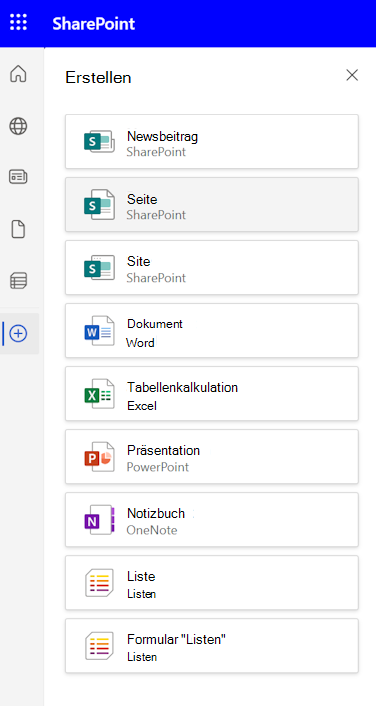Open My files page icon
Image resolution: width=376 pixels, height=706 pixels.
click(18, 230)
